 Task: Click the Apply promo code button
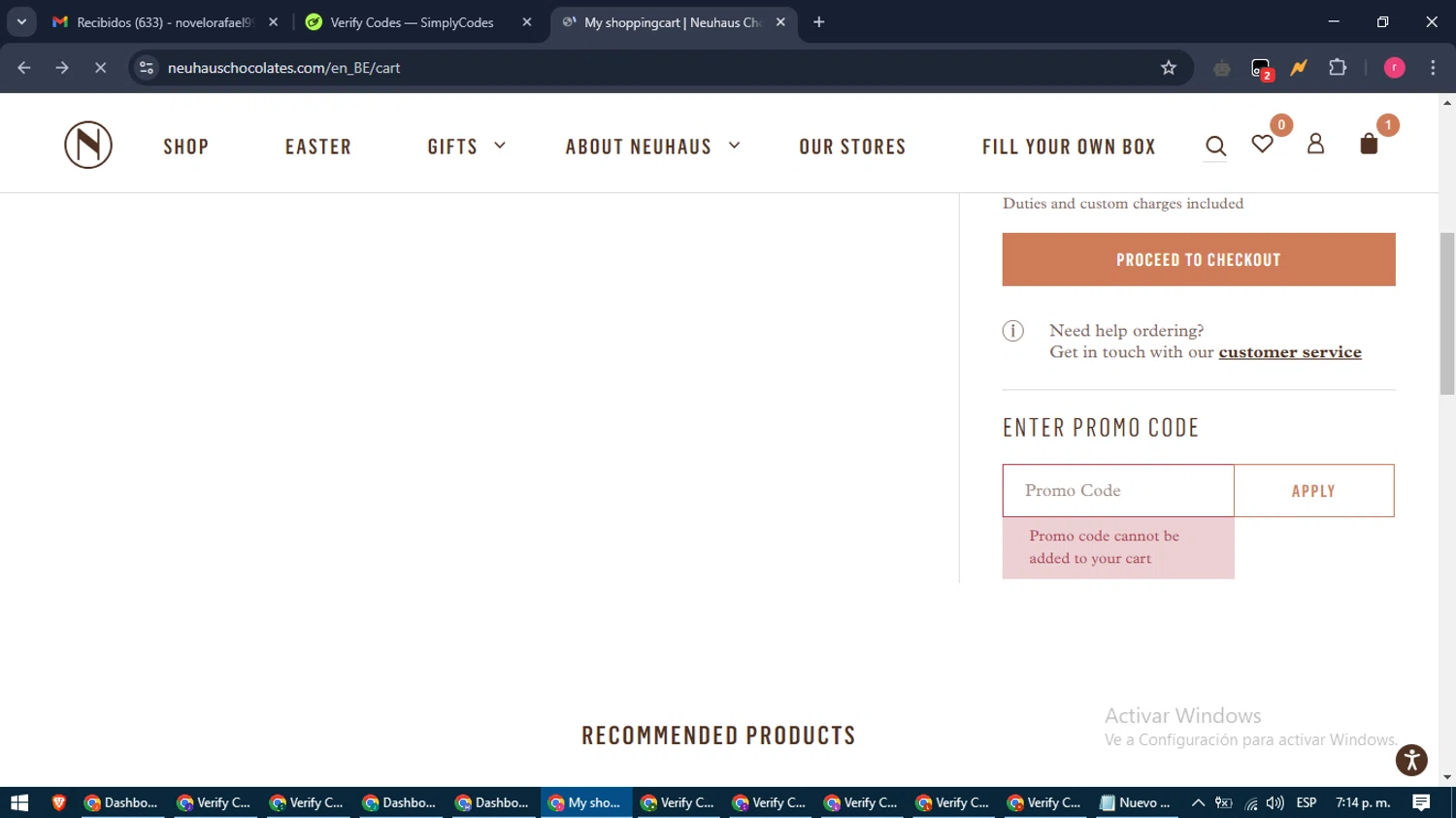[1314, 491]
